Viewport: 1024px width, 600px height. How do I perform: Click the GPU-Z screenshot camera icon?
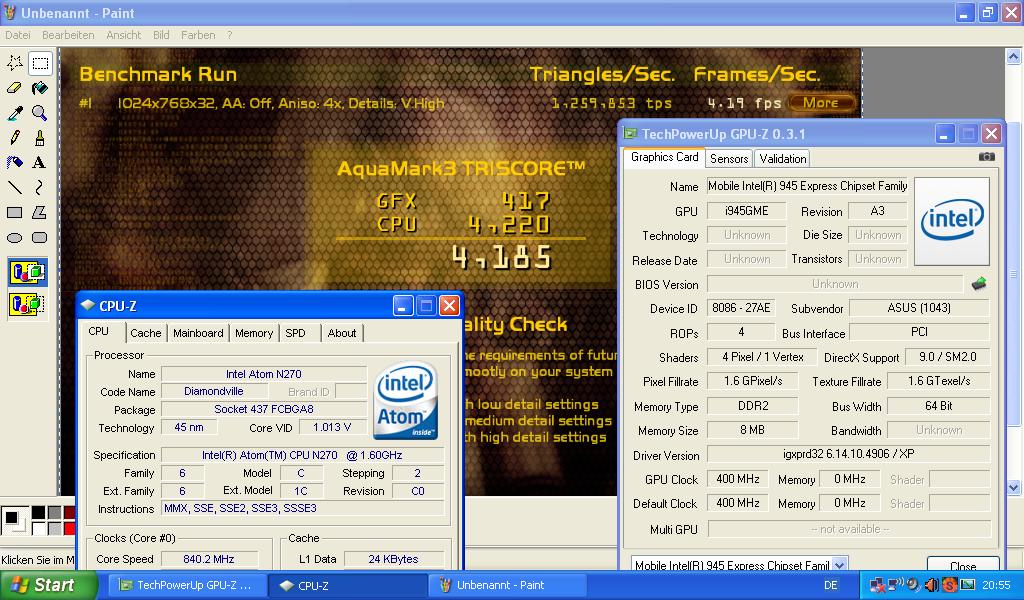coord(987,157)
